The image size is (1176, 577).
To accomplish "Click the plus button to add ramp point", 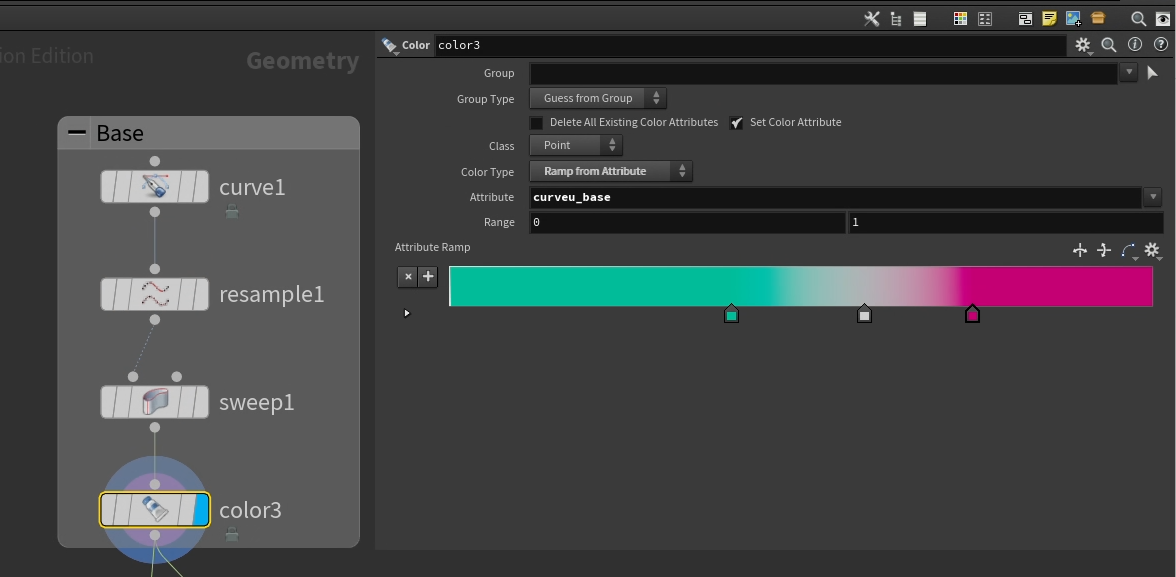I will tap(428, 277).
